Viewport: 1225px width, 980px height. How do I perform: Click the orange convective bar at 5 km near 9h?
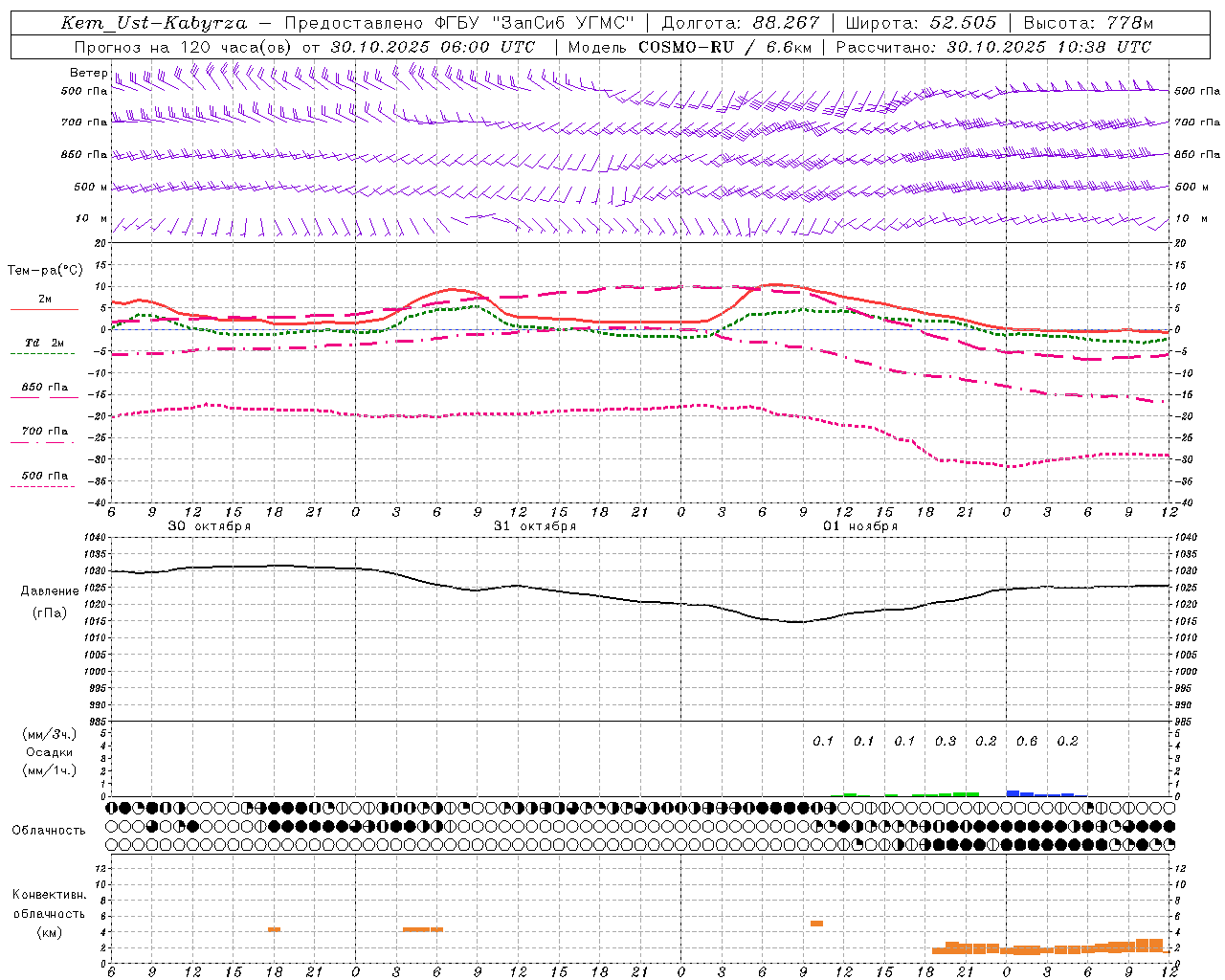pyautogui.click(x=816, y=923)
